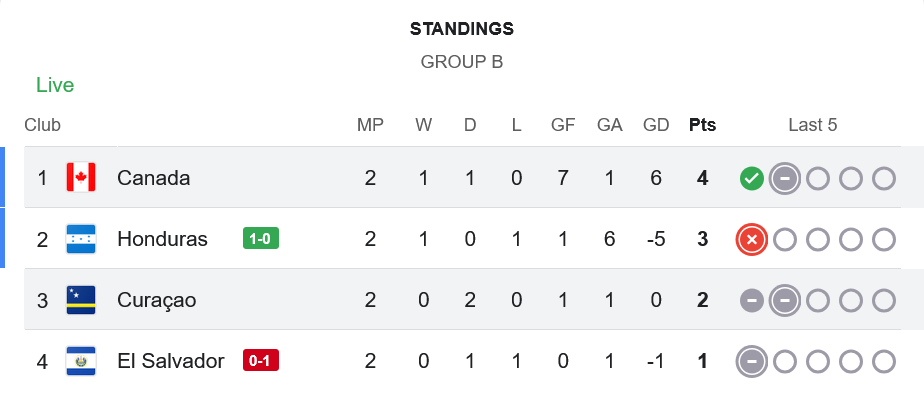Open Honduras' live 1-0 score badge
924x408 pixels.
point(260,239)
